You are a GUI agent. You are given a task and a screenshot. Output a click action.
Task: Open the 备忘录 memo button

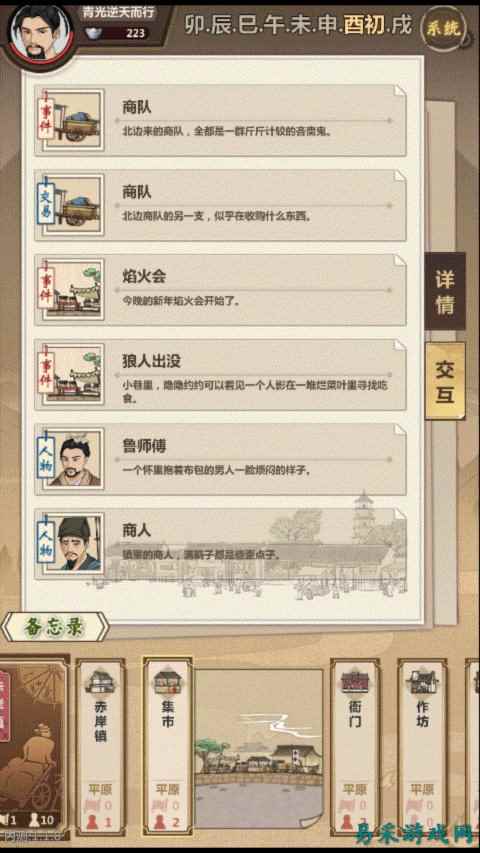coord(54,627)
